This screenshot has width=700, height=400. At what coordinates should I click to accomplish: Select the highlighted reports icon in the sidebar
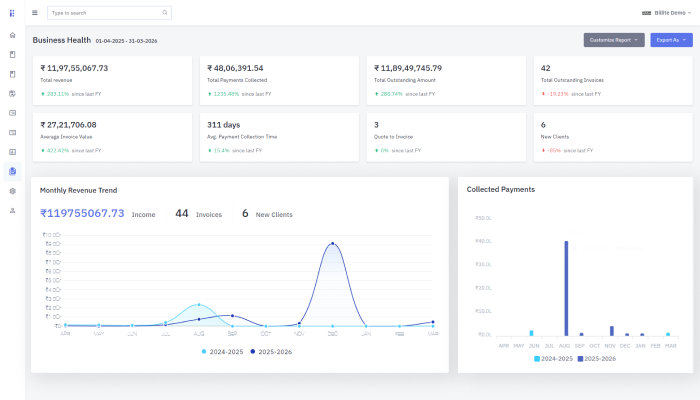(x=12, y=171)
